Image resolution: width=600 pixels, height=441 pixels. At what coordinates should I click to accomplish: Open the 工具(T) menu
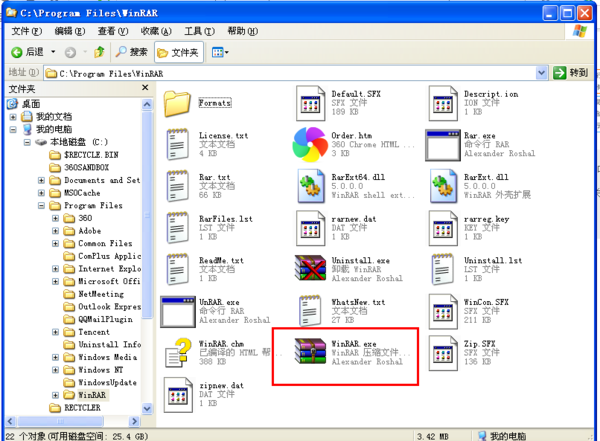point(199,31)
